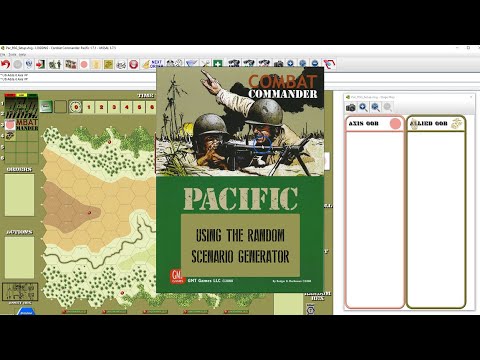480x360 pixels.
Task: Click the Actions discard box
Action: click(x=19, y=257)
